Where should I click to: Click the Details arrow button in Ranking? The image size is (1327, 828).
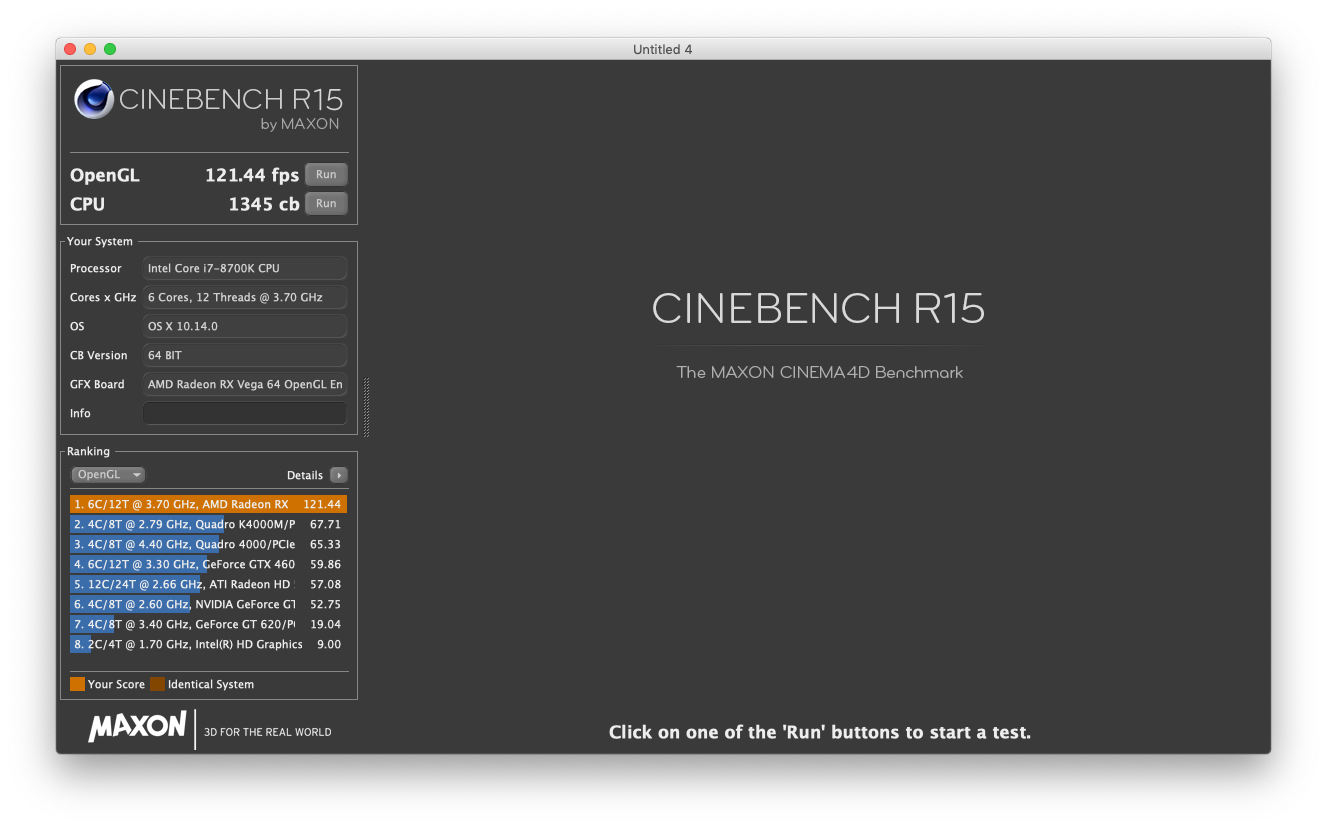(x=339, y=475)
